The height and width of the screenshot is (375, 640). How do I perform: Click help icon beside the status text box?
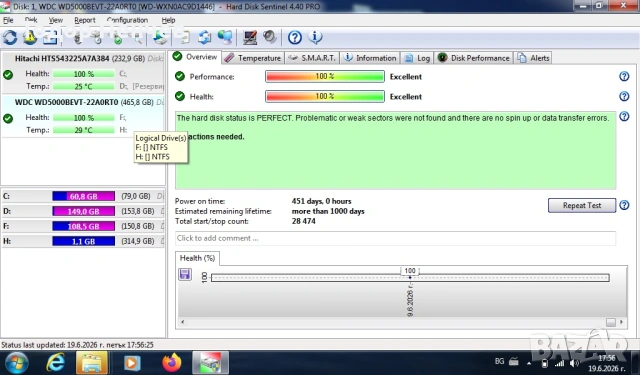[x=624, y=116]
